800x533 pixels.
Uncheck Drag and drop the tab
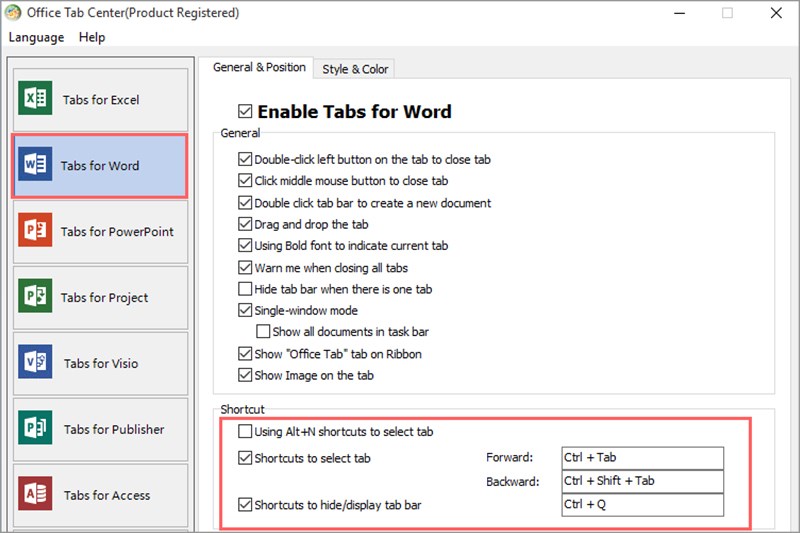245,224
